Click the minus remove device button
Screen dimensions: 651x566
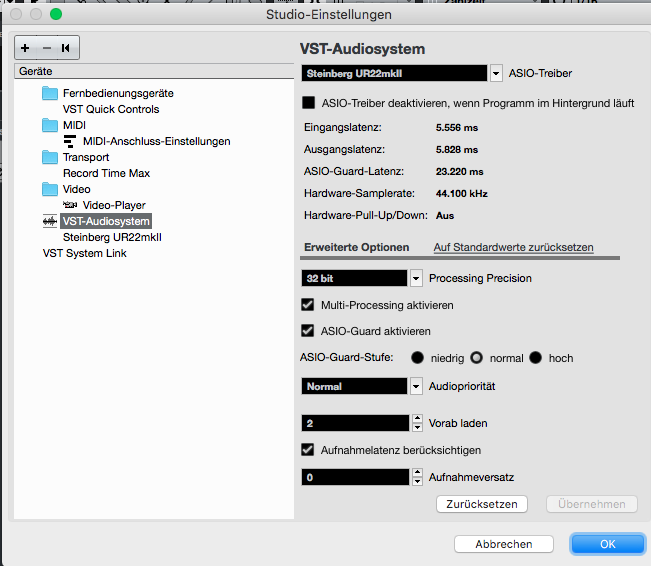click(46, 48)
